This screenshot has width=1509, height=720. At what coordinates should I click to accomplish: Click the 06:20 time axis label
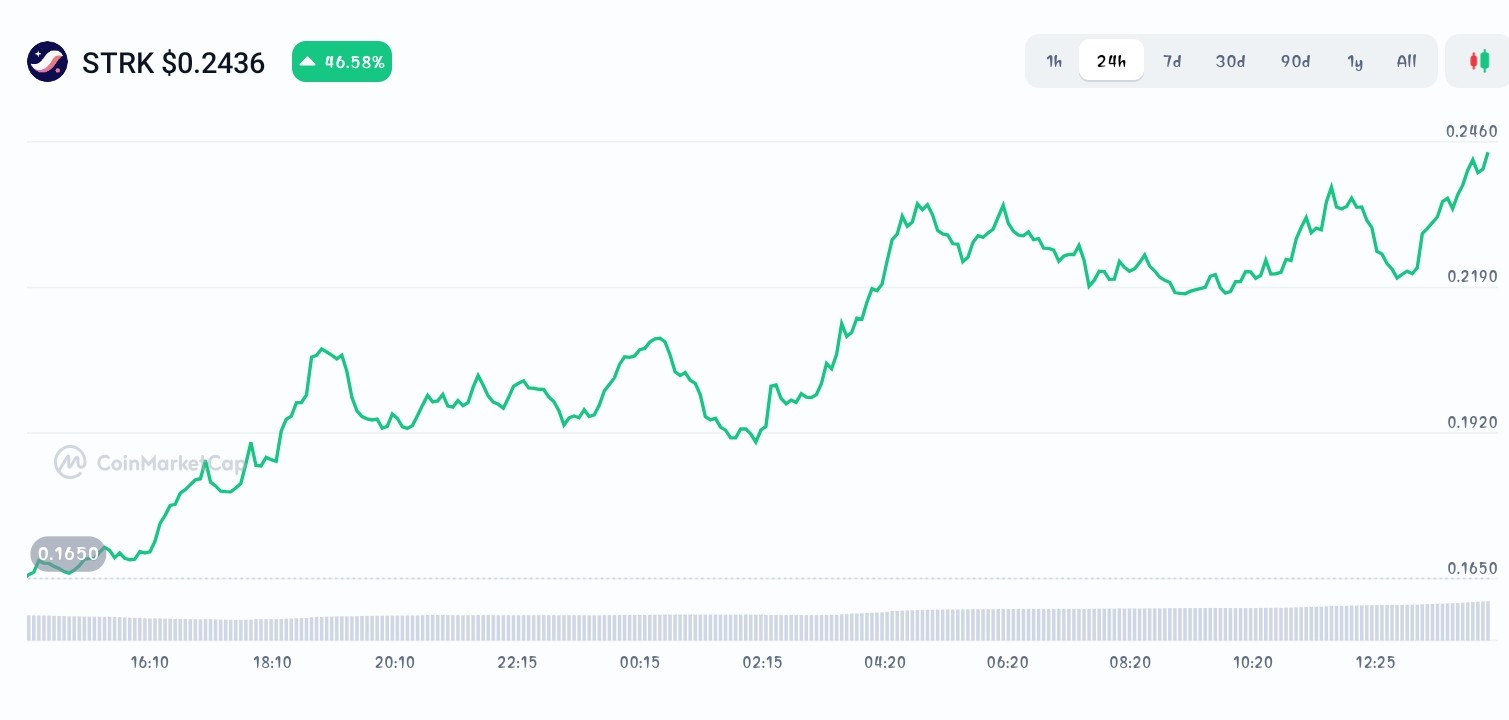[1007, 662]
